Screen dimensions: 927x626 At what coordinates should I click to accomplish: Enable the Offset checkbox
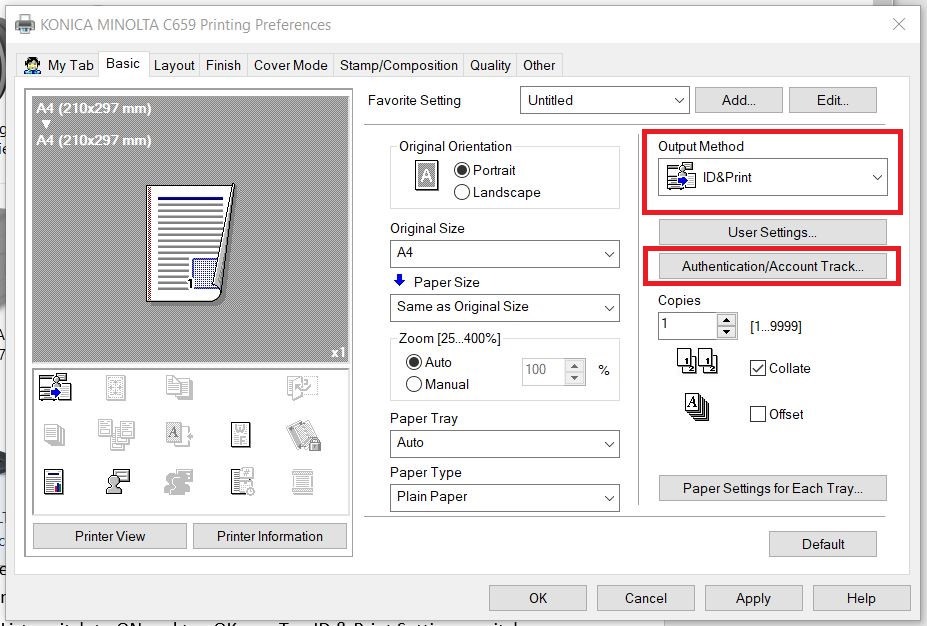tap(758, 414)
